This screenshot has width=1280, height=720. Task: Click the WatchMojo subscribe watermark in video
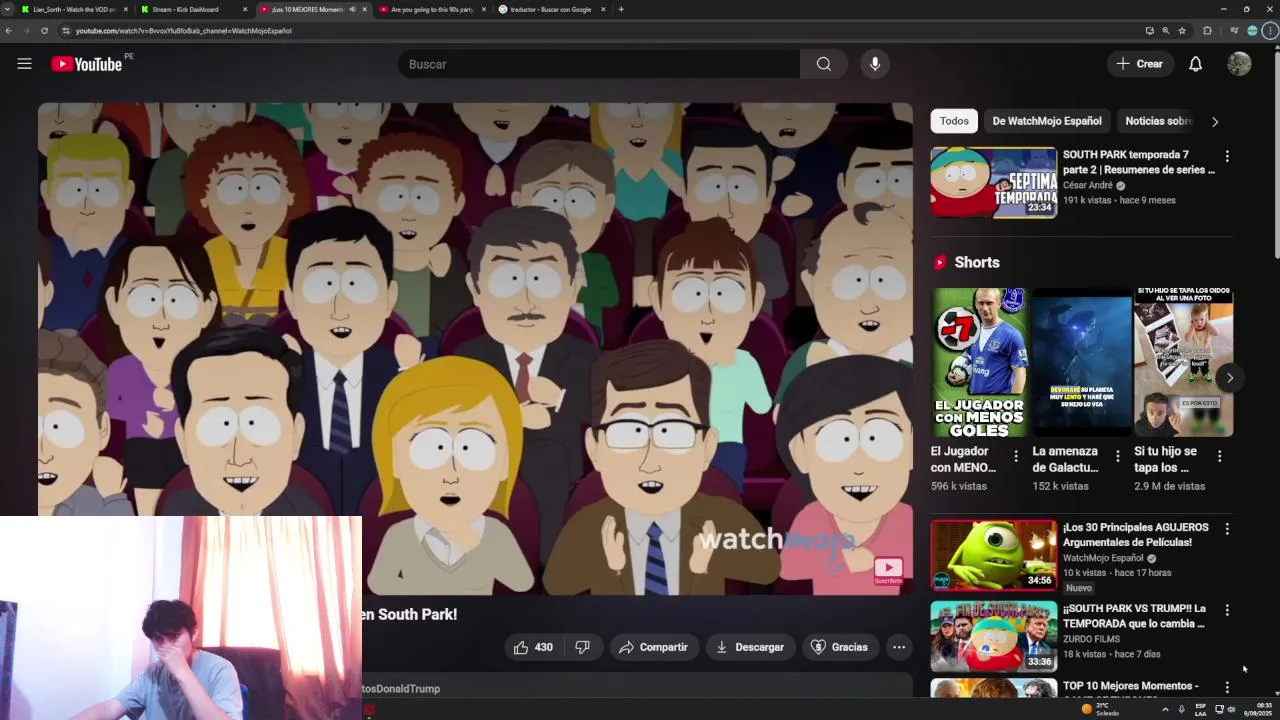(x=888, y=571)
